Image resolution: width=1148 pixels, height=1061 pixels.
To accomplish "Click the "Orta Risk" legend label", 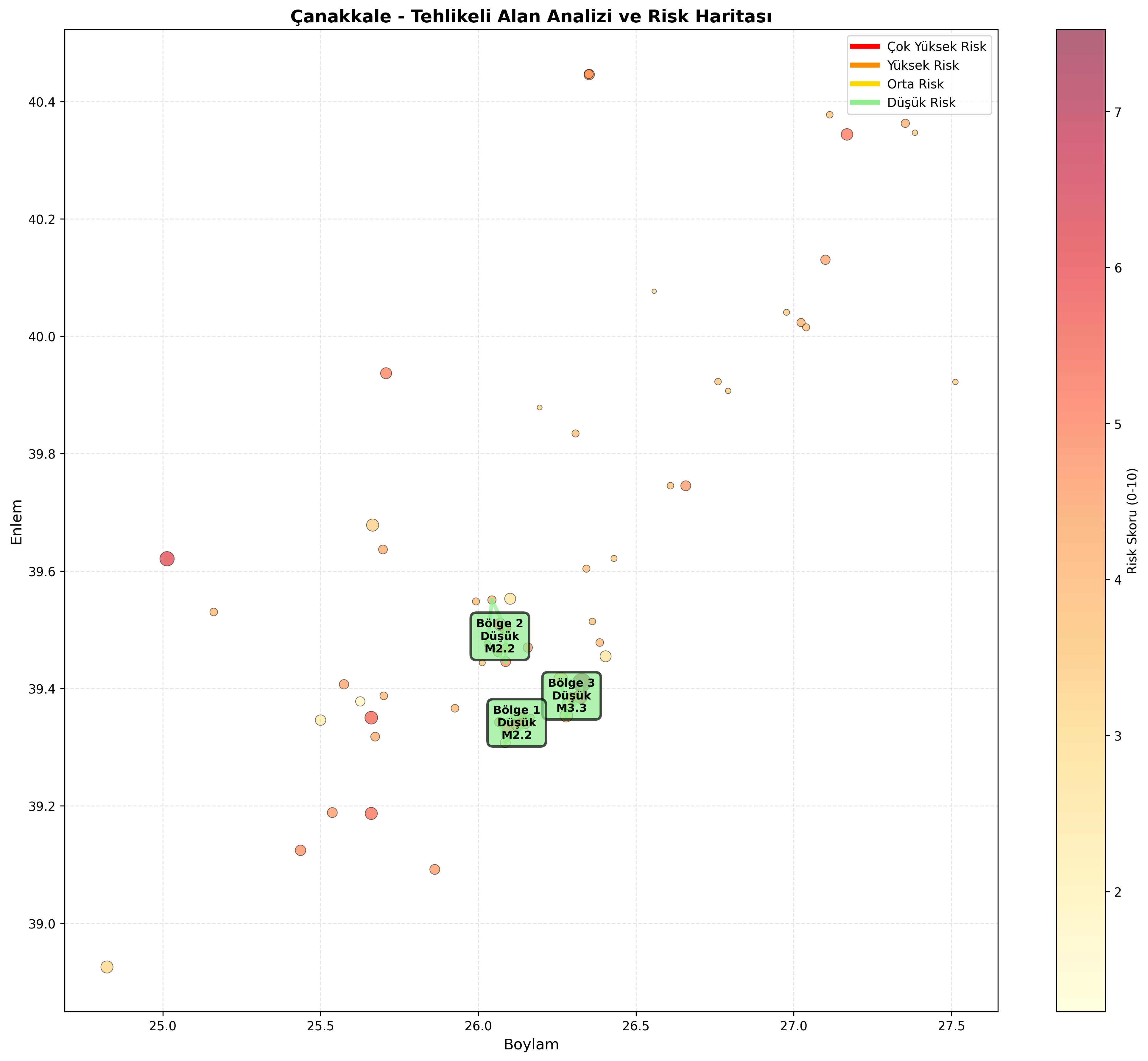I will (x=915, y=84).
